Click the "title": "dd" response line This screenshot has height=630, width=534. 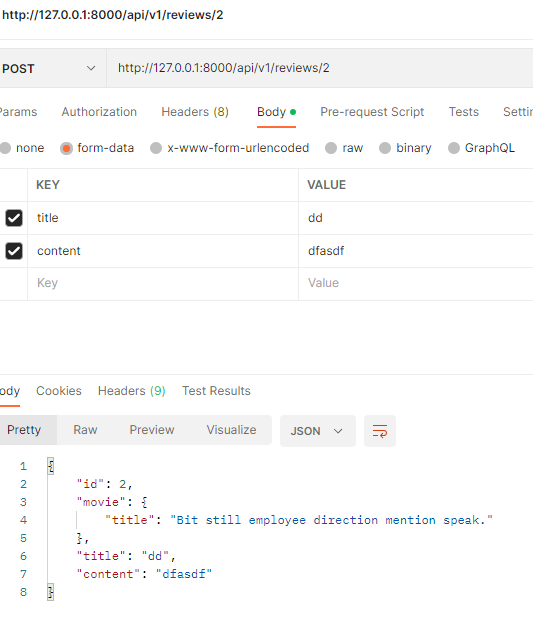[126, 556]
